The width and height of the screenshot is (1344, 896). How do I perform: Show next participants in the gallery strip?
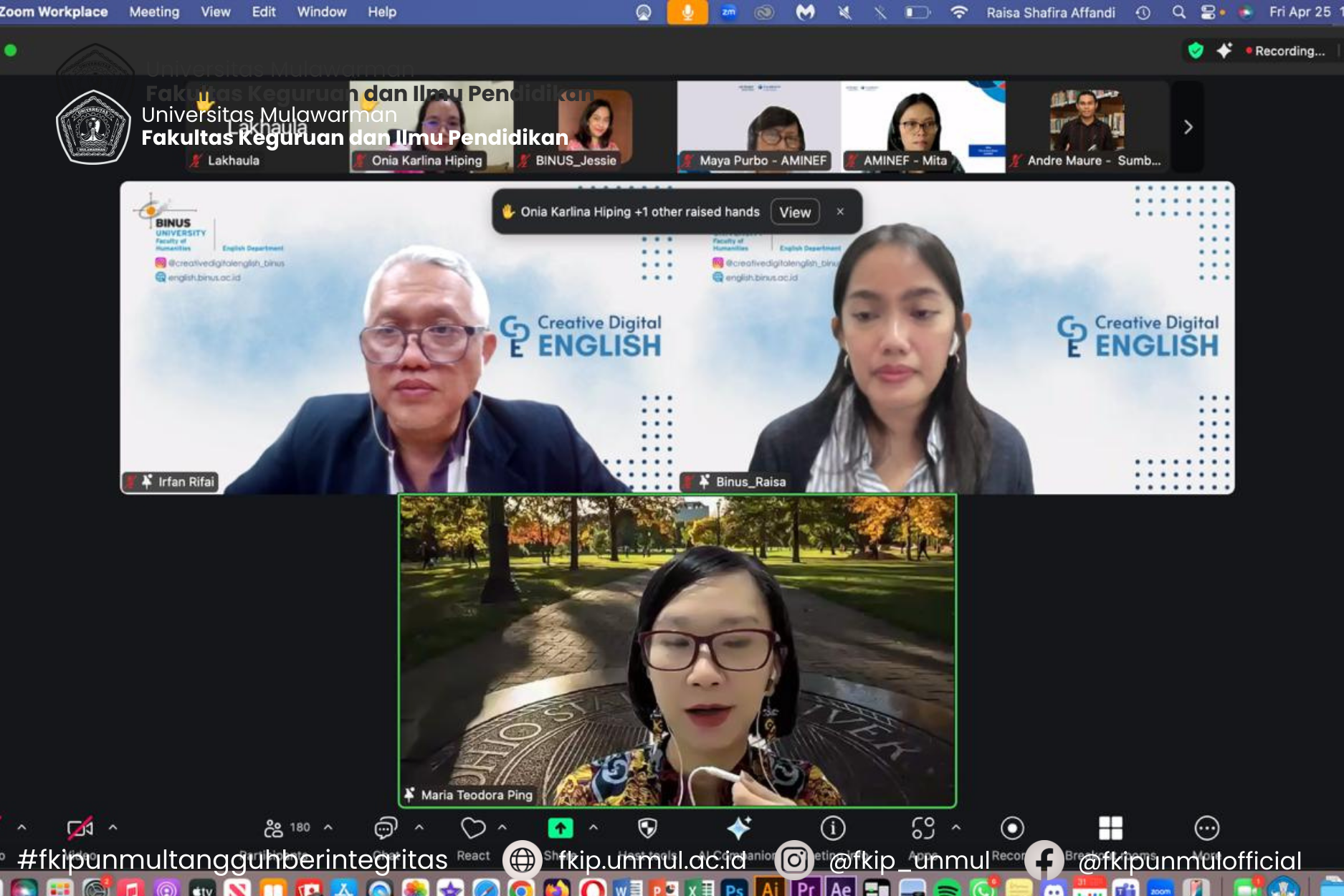(x=1188, y=128)
